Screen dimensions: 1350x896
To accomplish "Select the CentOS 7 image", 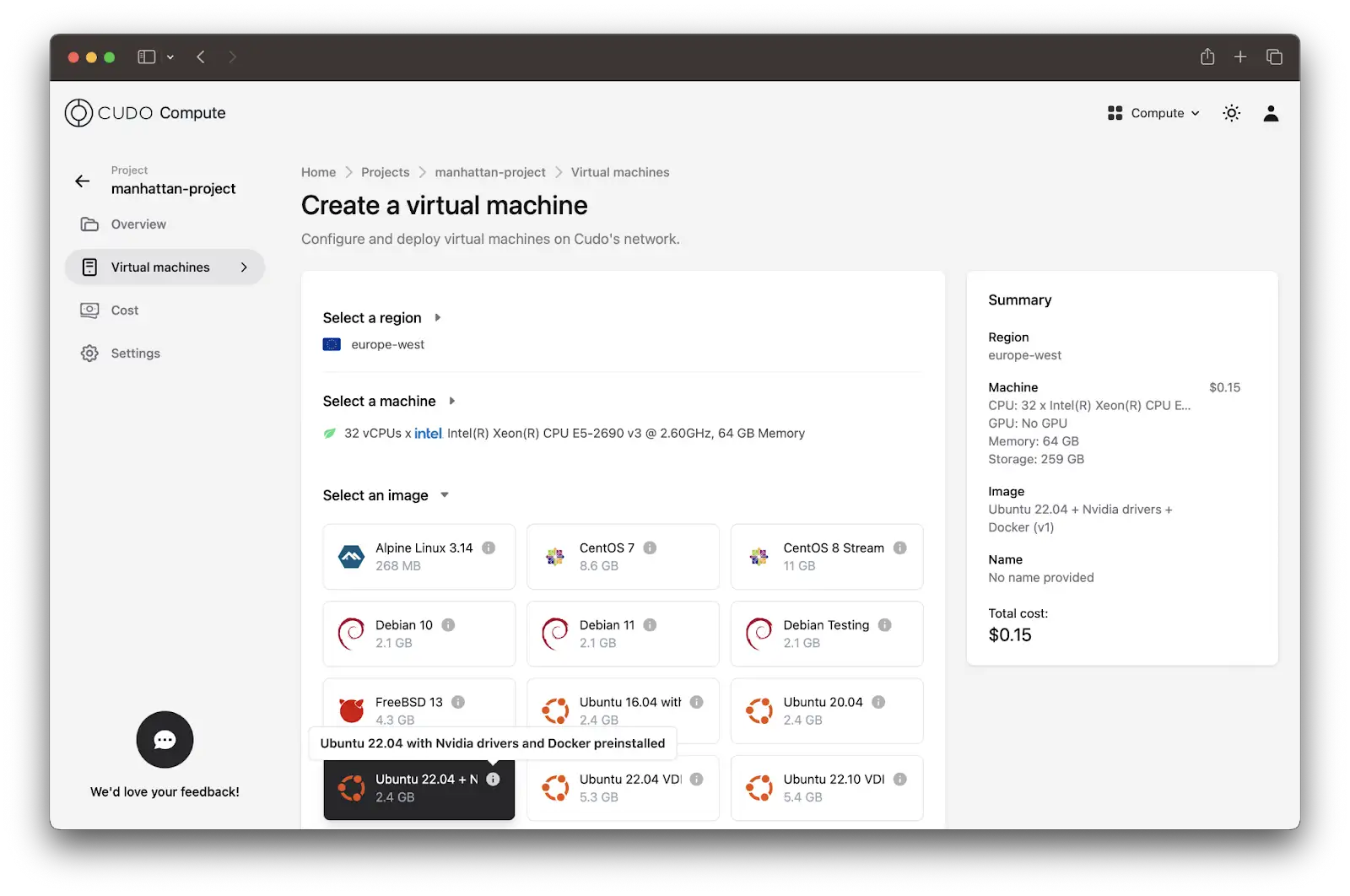I will 623,557.
